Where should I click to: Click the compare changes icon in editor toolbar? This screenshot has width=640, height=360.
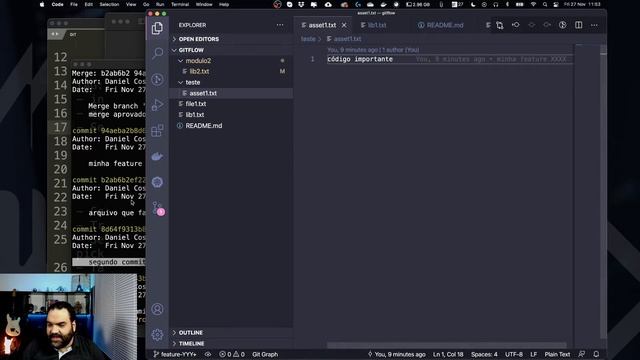[500, 25]
